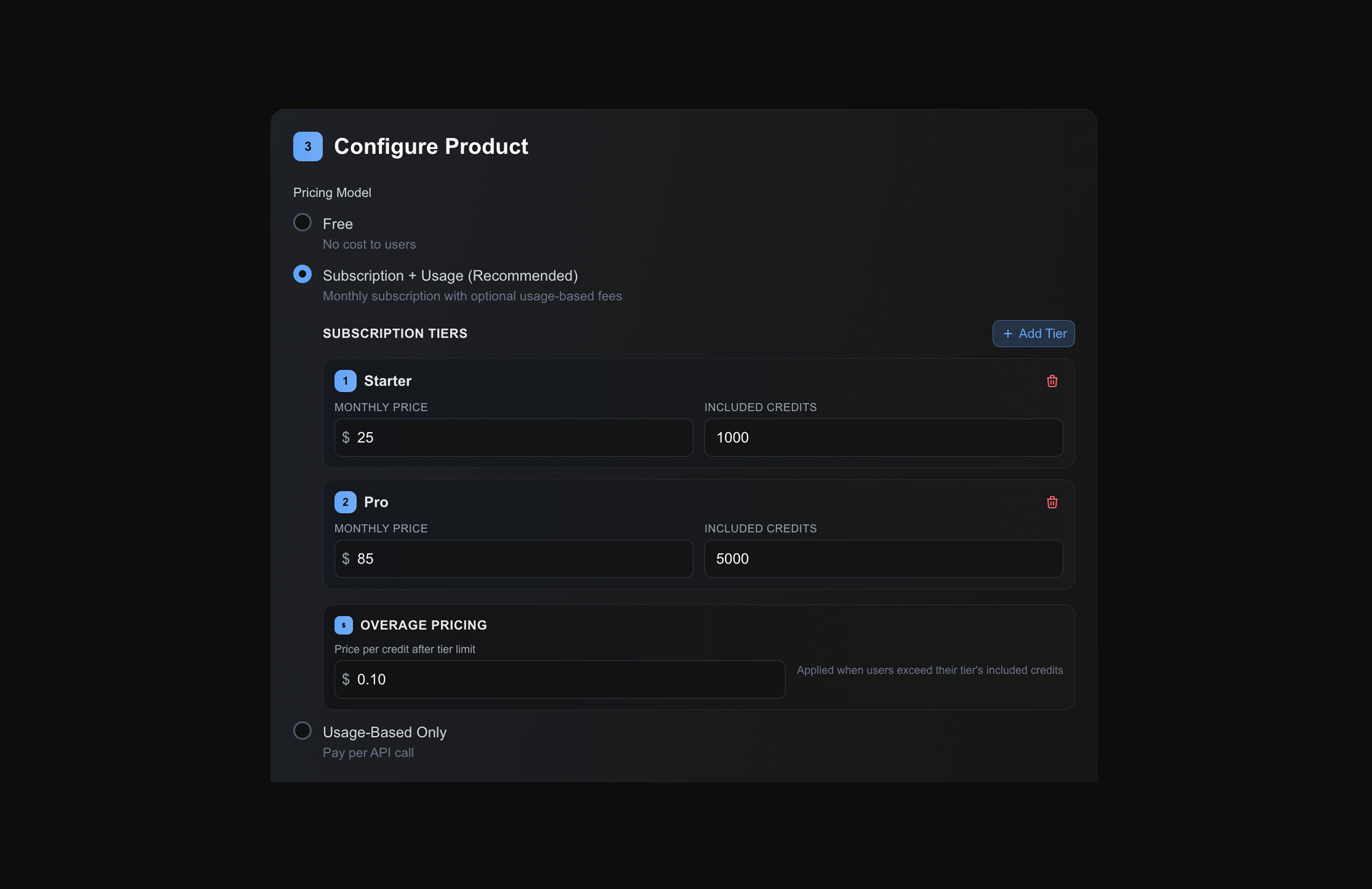The width and height of the screenshot is (1372, 889).
Task: Click the Usage-Based Only label text
Action: 384,732
